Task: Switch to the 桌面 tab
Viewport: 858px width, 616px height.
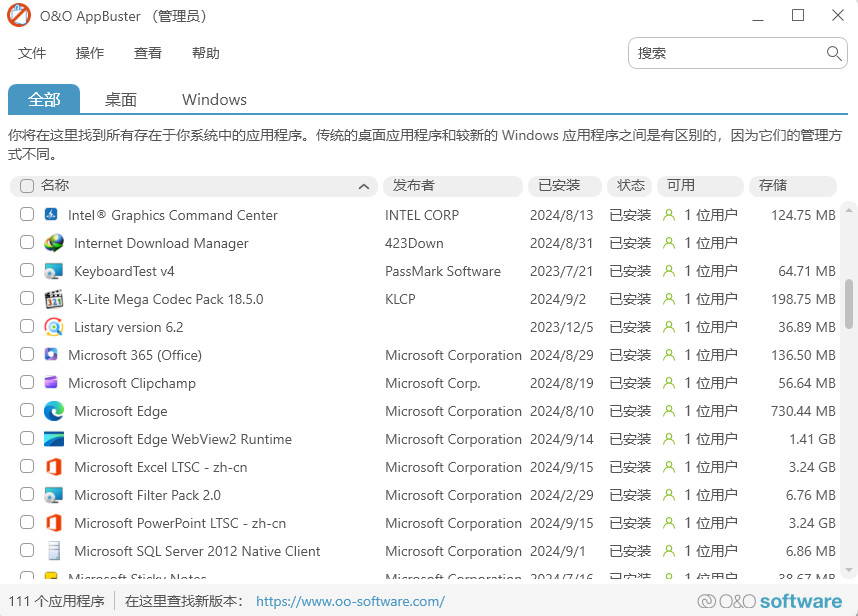Action: (x=120, y=100)
